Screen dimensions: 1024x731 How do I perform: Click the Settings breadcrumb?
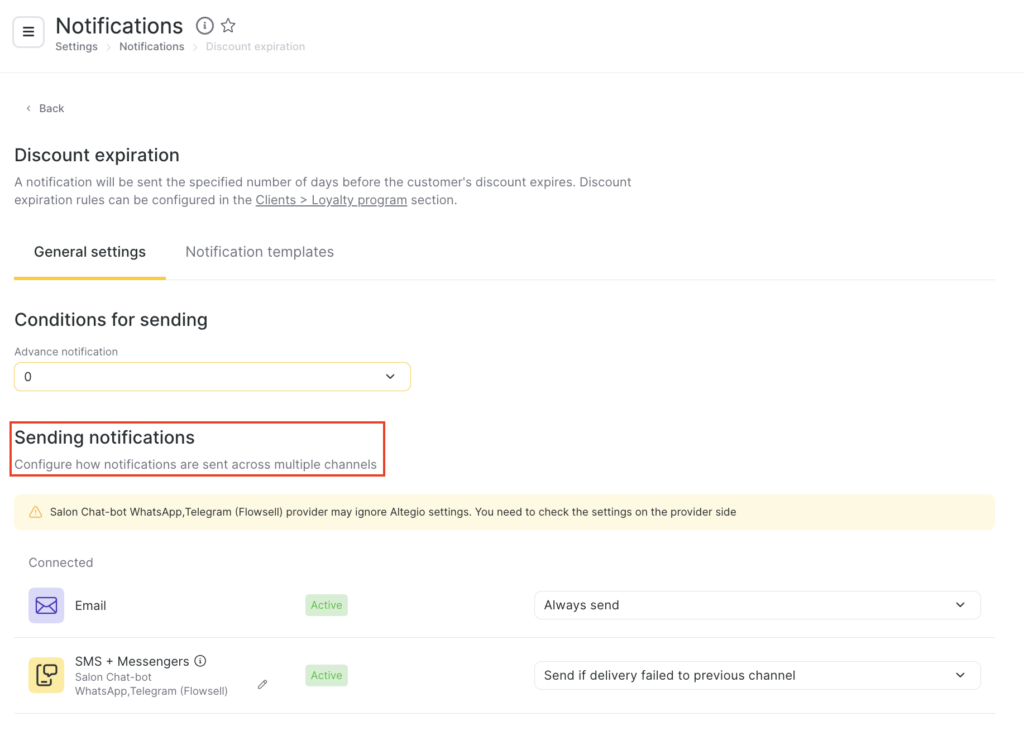coord(76,47)
